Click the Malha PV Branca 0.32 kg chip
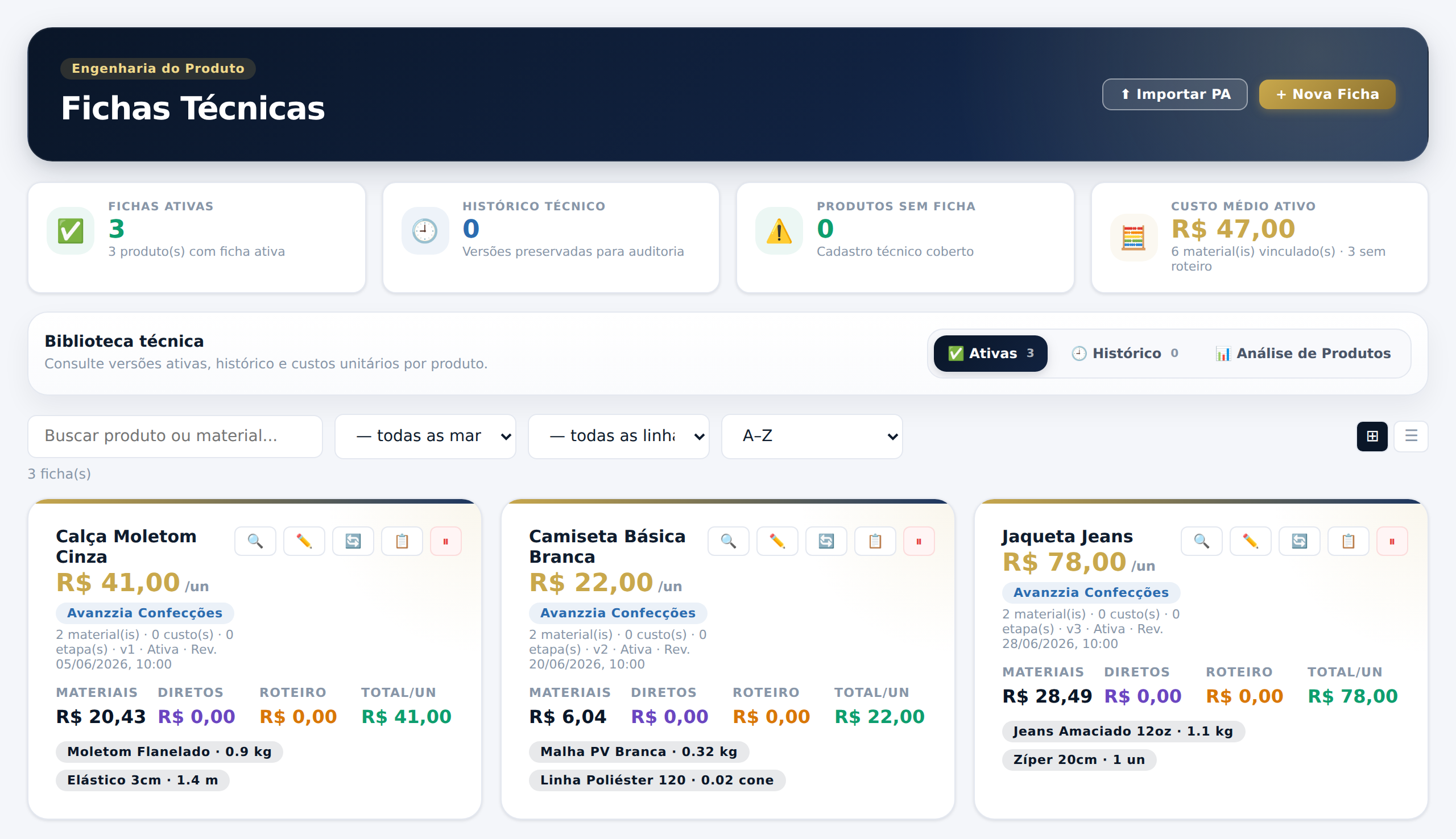The width and height of the screenshot is (1456, 839). tap(639, 751)
